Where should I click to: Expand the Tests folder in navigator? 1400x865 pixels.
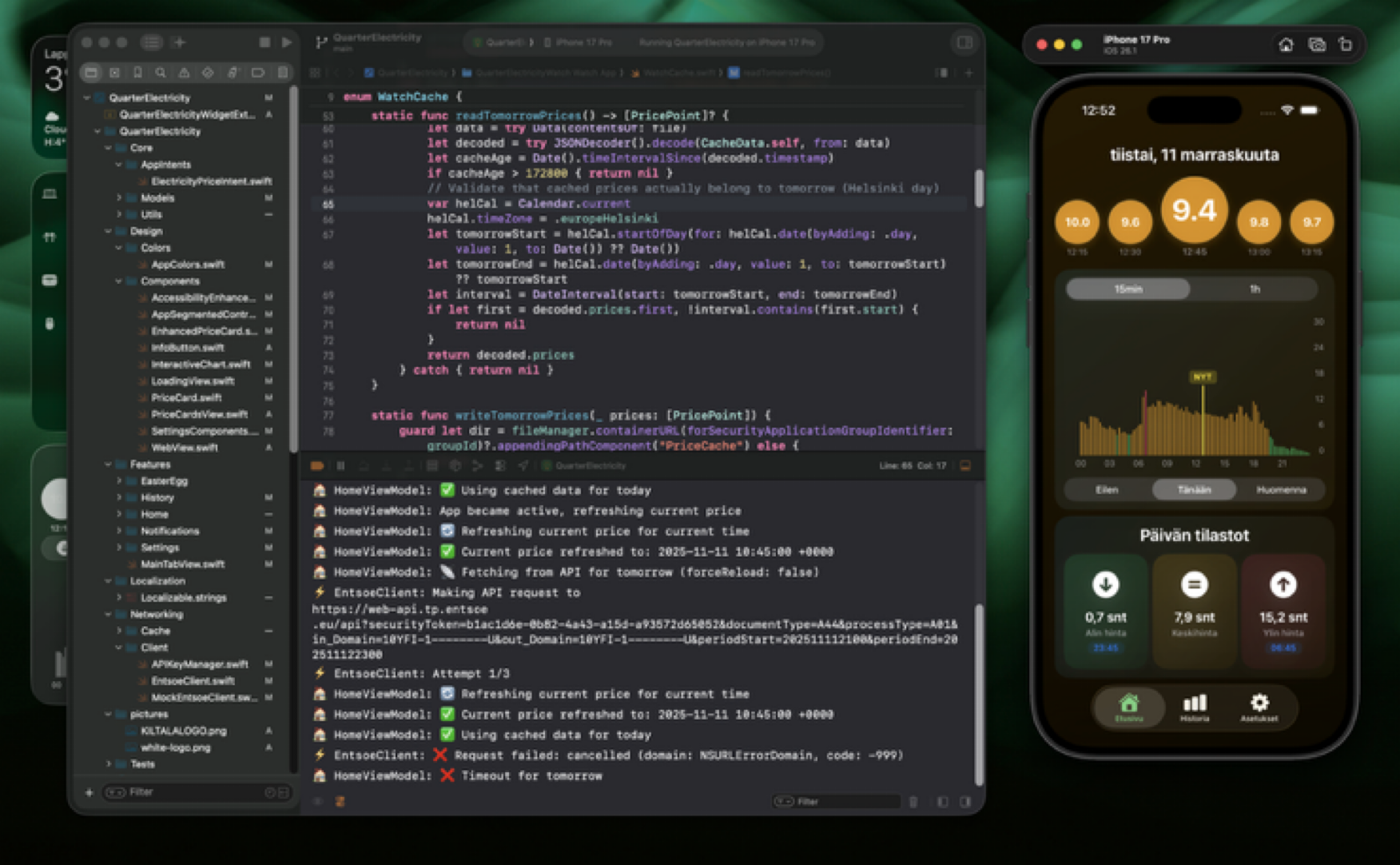(x=109, y=764)
